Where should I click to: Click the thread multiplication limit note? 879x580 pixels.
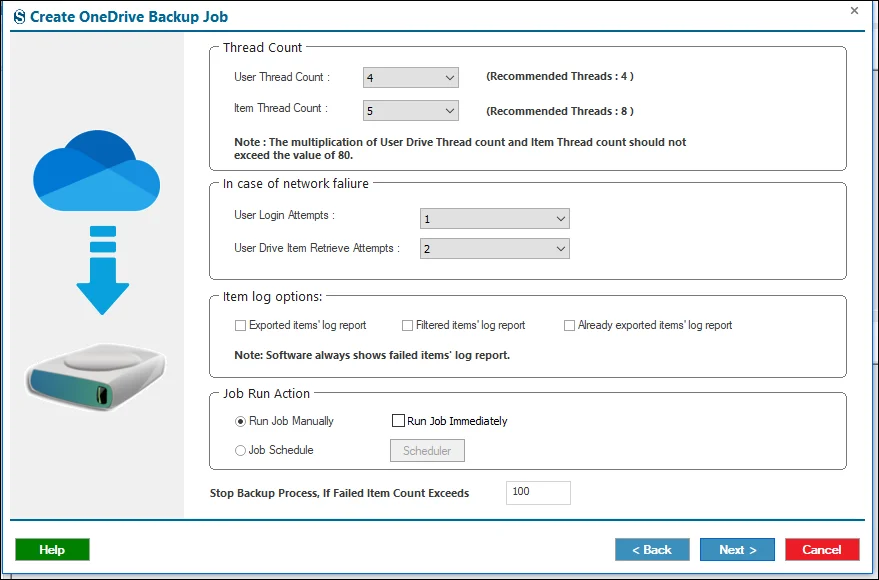click(460, 149)
